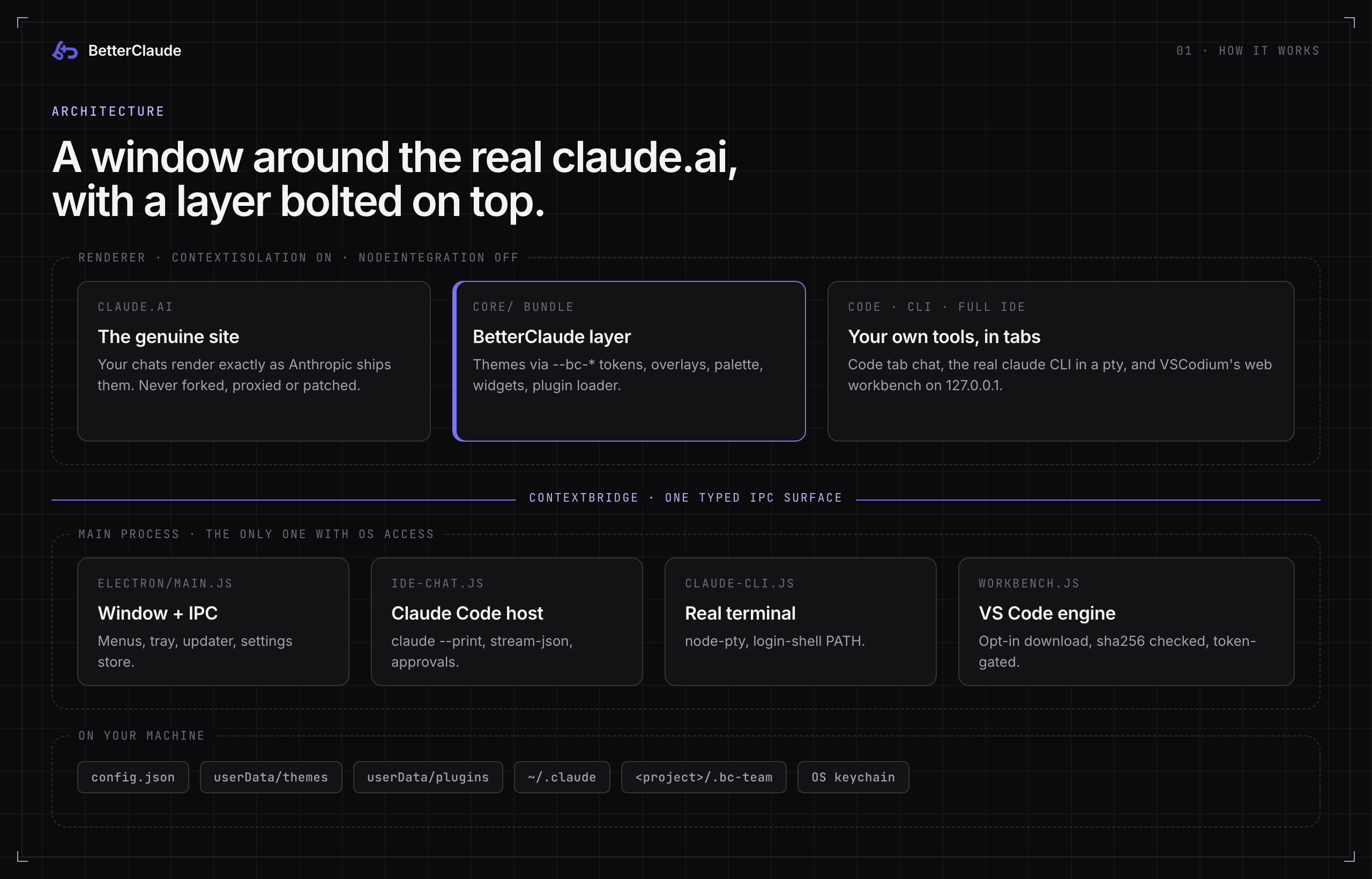This screenshot has height=879, width=1372.
Task: Click the 'IDE-CHAT.JS' file label
Action: coord(438,583)
